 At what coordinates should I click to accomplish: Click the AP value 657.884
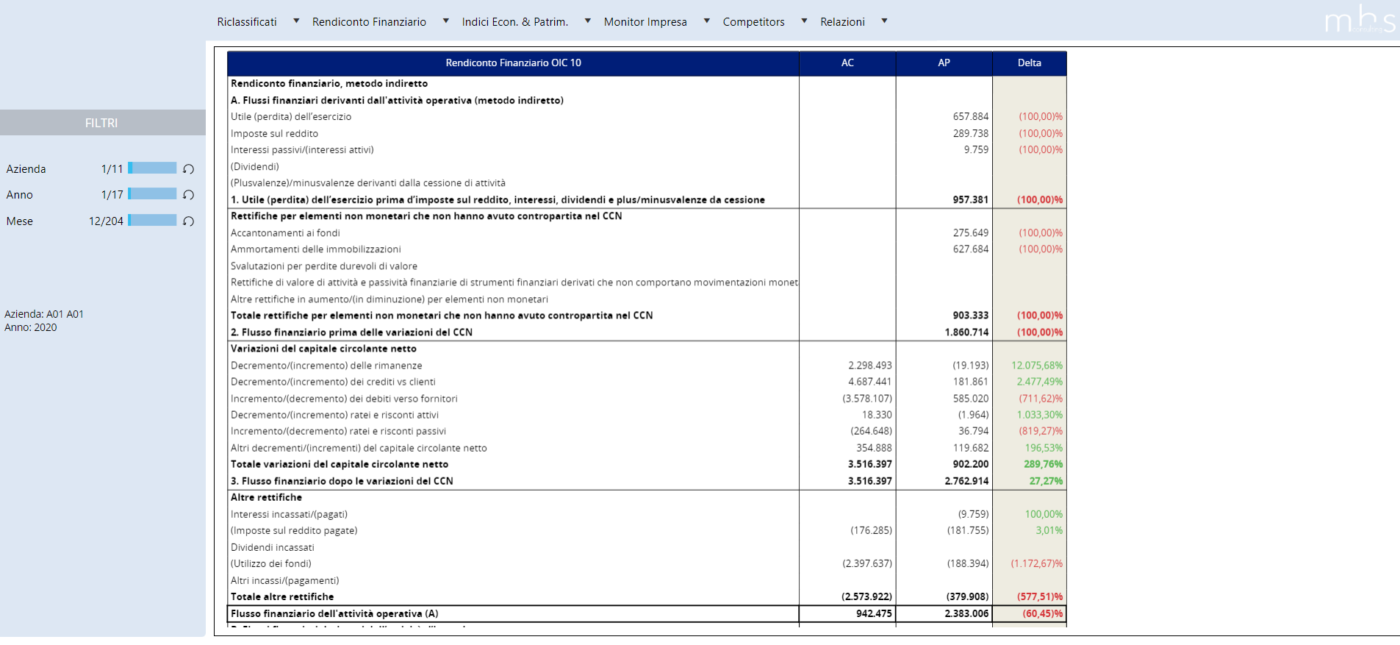pos(970,117)
